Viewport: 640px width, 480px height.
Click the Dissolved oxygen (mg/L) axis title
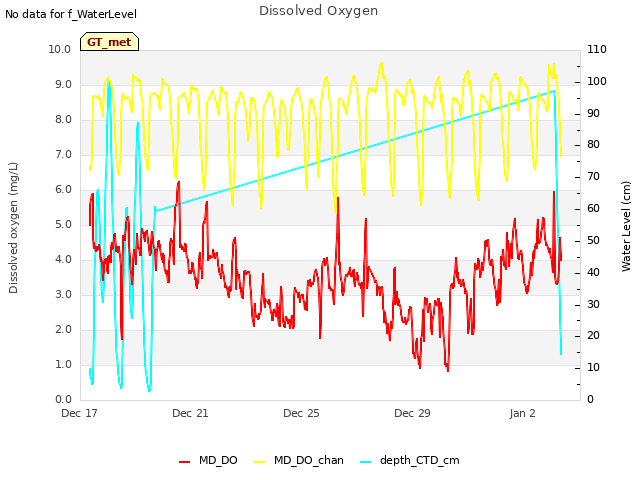point(13,228)
